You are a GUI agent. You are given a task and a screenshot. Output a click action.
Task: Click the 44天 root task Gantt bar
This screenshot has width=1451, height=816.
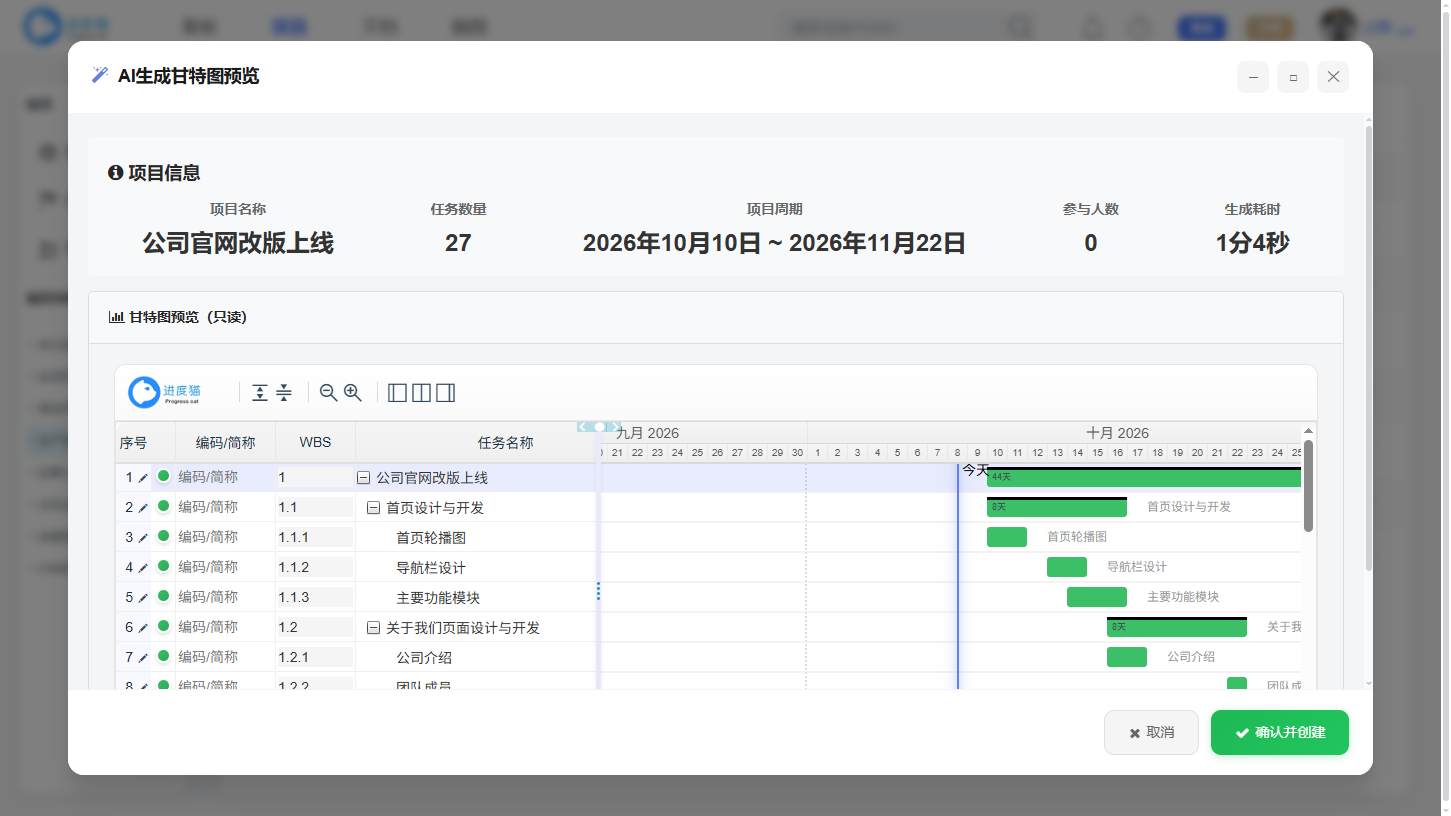point(1143,477)
